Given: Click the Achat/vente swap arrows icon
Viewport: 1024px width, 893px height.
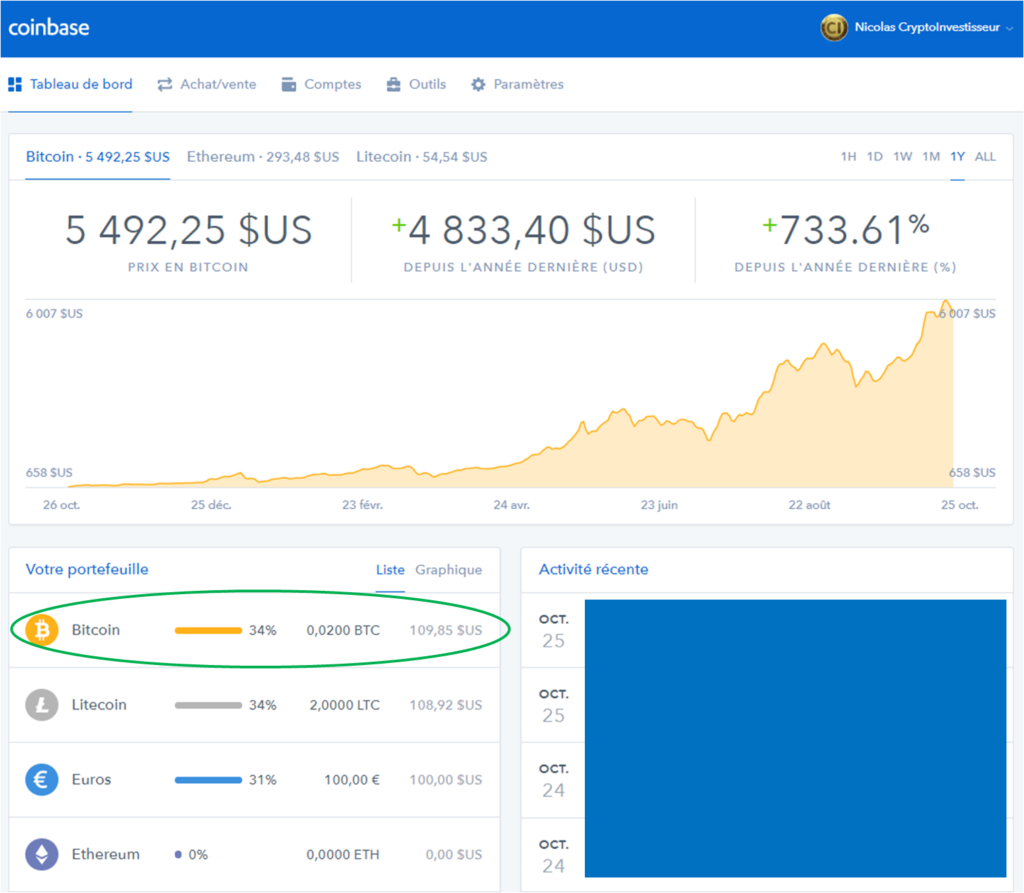Looking at the screenshot, I should pos(165,84).
